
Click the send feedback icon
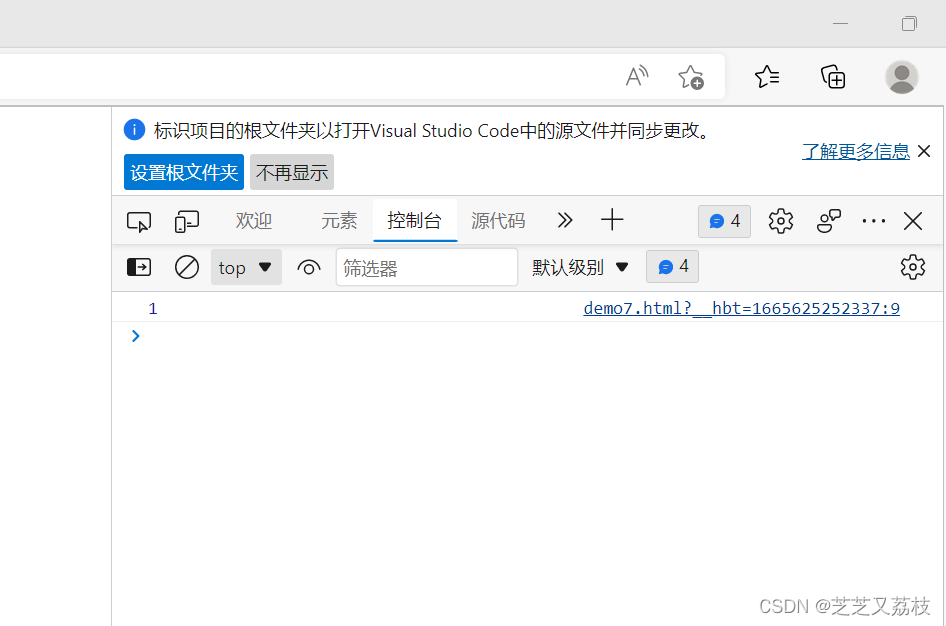tap(829, 221)
